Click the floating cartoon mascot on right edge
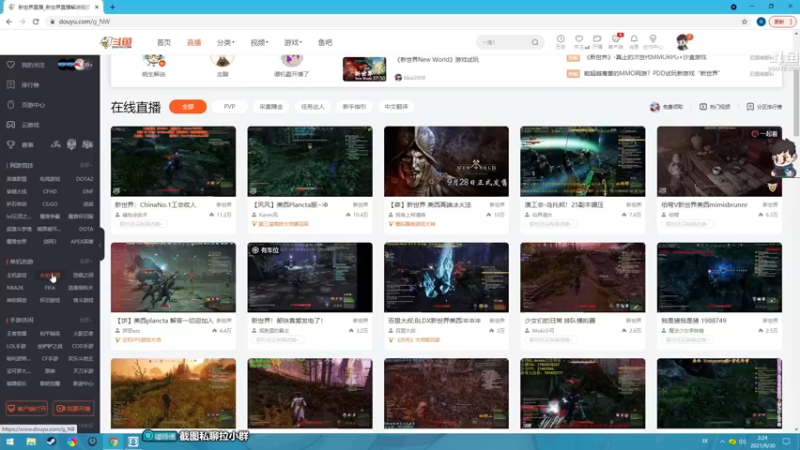Screen dimensions: 800x450 coord(784,159)
